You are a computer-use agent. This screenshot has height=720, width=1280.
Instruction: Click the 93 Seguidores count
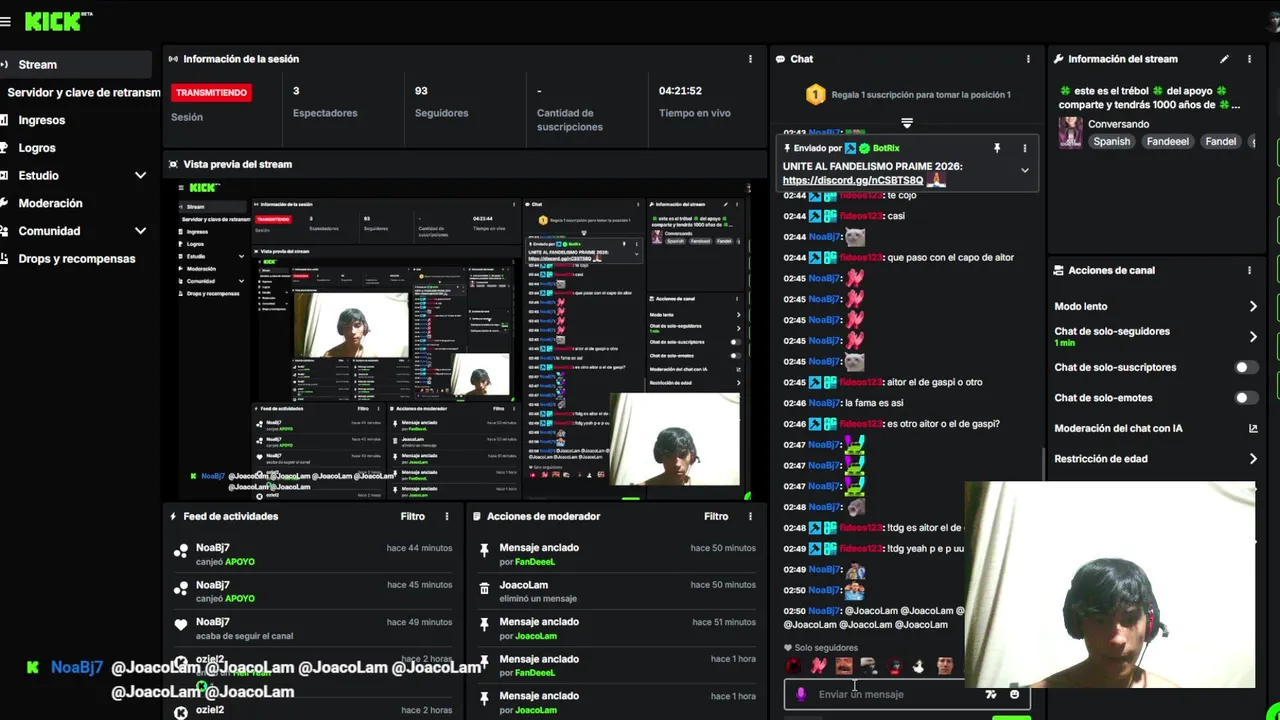[421, 91]
